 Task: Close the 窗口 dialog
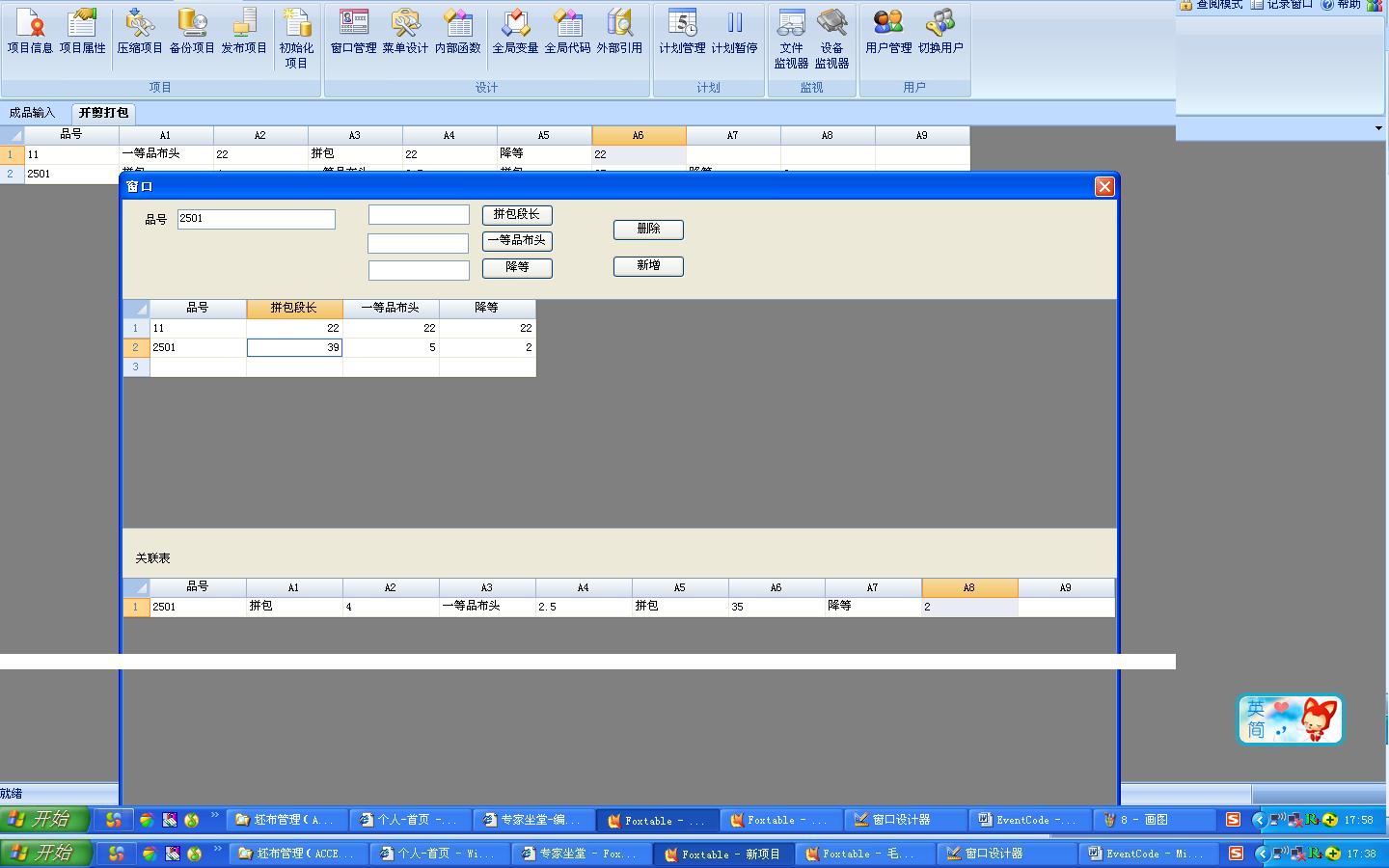pos(1104,186)
